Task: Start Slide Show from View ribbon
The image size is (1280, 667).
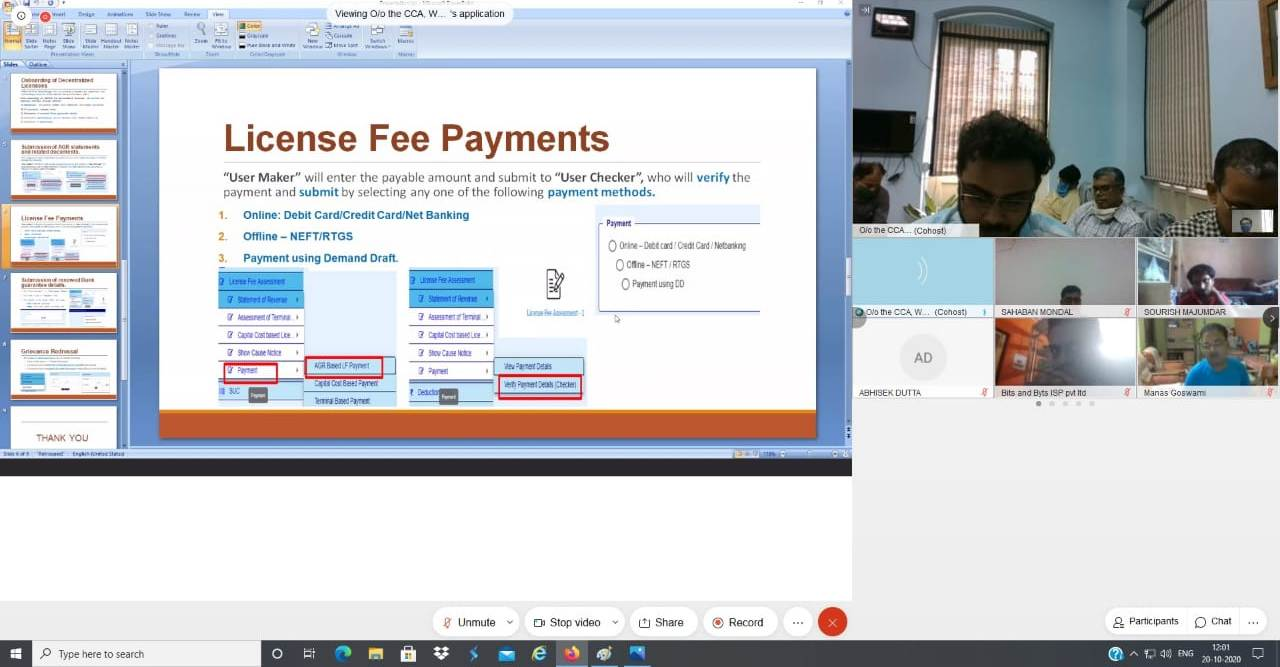Action: click(69, 35)
